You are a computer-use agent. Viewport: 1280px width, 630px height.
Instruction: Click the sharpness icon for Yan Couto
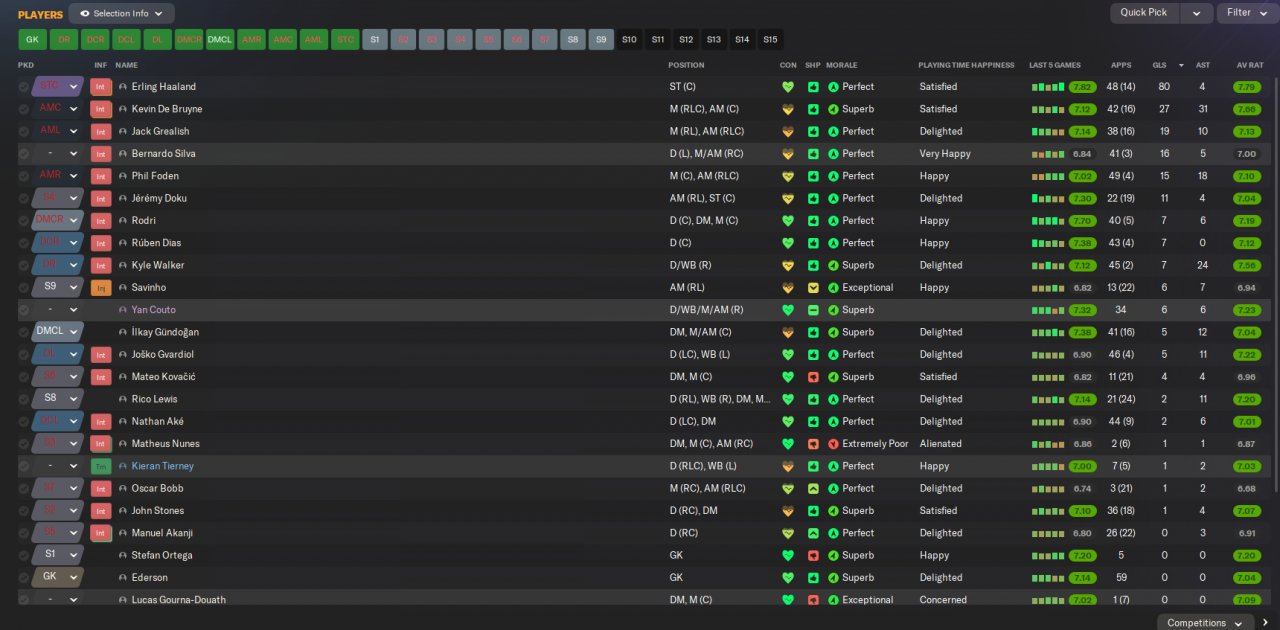click(814, 310)
